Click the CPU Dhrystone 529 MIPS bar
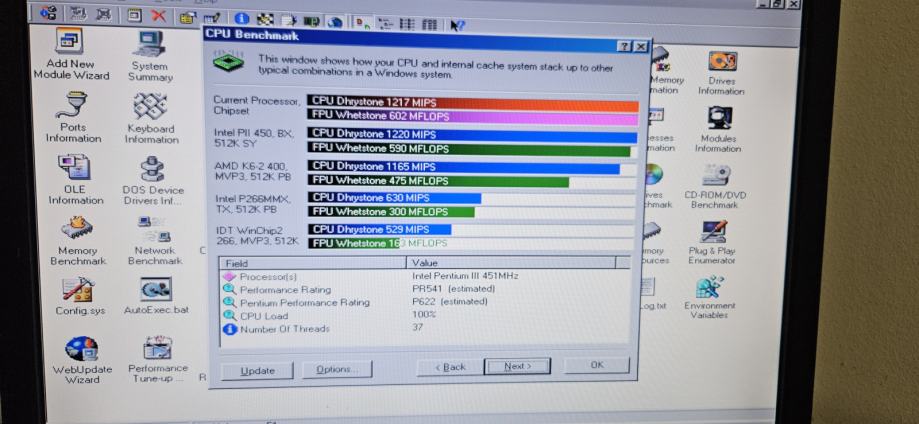The width and height of the screenshot is (919, 424). [380, 229]
